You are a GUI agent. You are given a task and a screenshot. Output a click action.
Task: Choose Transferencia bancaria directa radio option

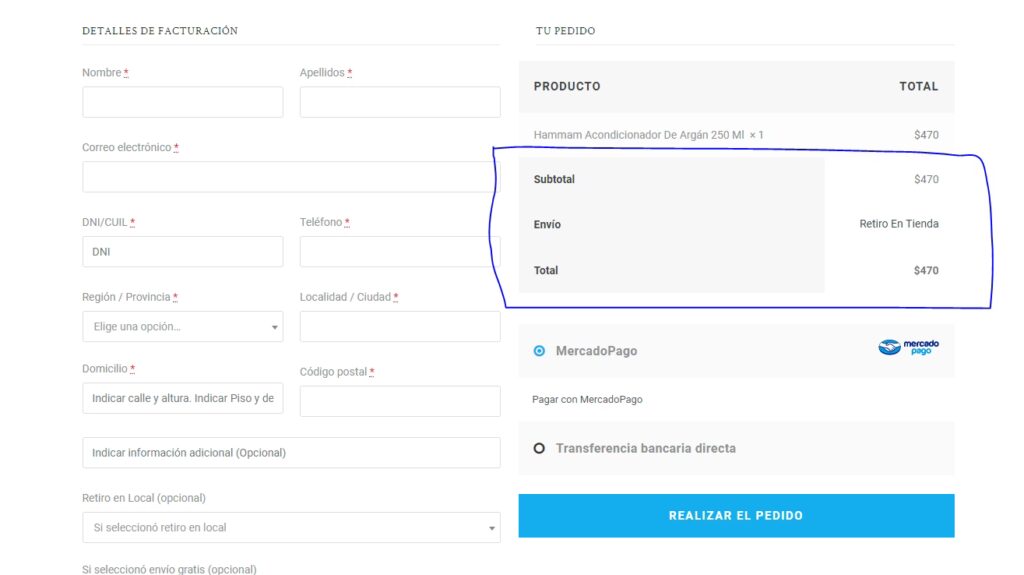(x=540, y=449)
